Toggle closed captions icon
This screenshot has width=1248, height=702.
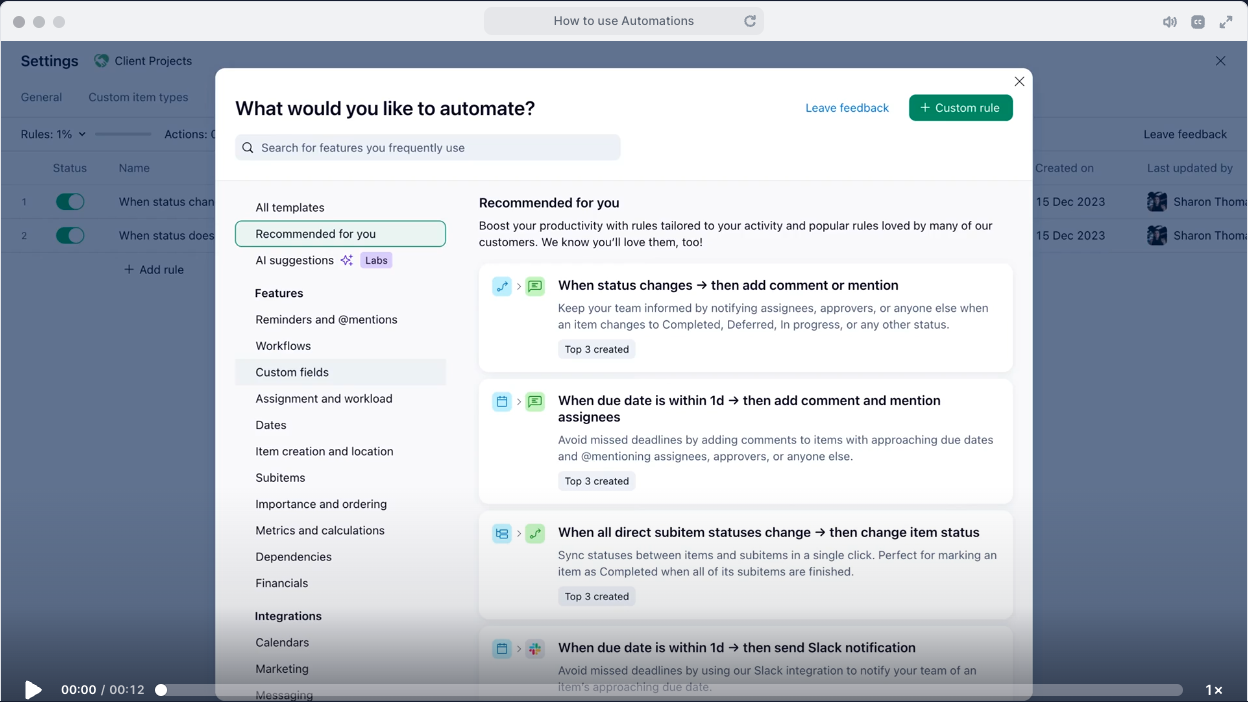1197,22
